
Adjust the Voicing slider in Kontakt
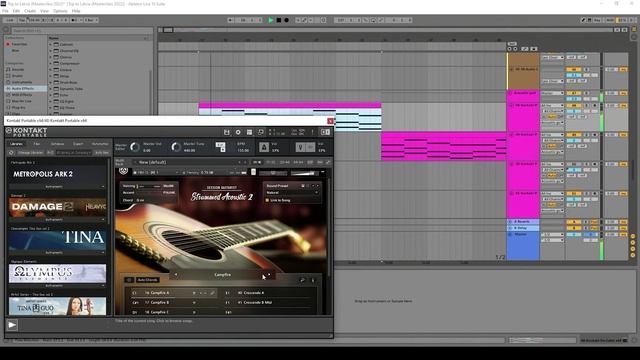click(149, 186)
